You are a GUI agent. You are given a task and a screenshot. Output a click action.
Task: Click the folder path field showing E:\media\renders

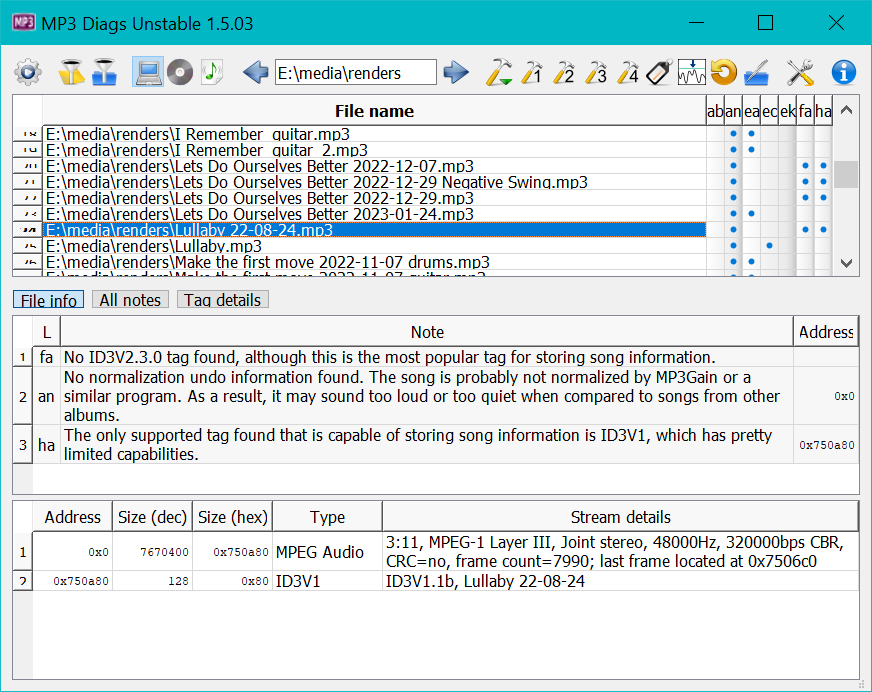point(355,72)
